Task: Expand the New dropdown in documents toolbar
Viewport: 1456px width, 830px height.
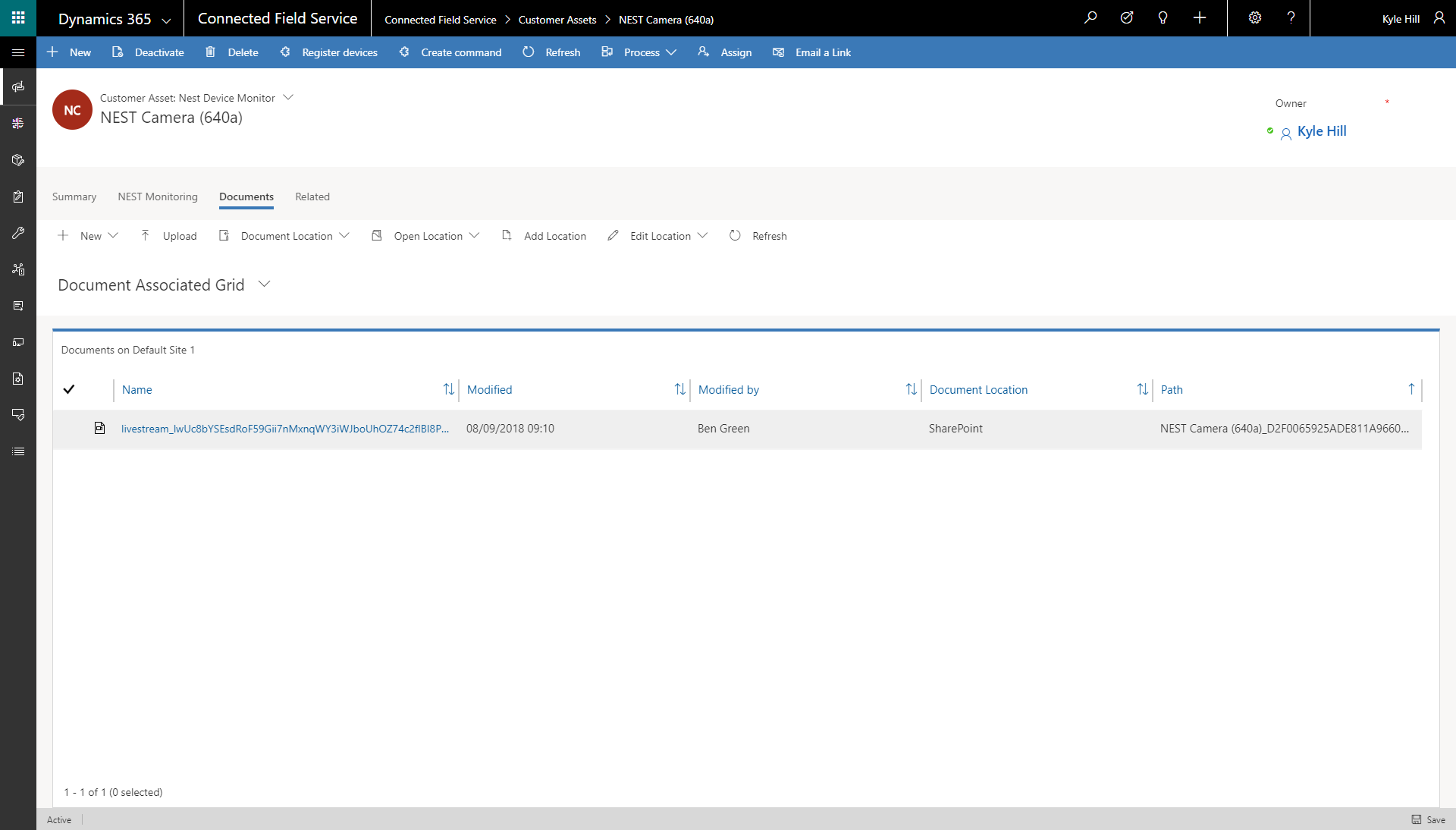Action: coord(113,236)
